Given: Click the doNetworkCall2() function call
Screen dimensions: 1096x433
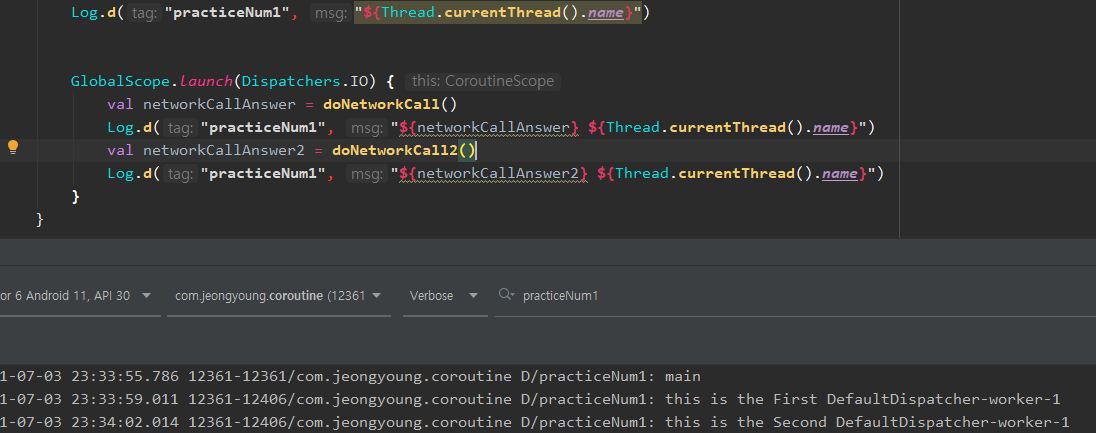Looking at the screenshot, I should (x=403, y=150).
